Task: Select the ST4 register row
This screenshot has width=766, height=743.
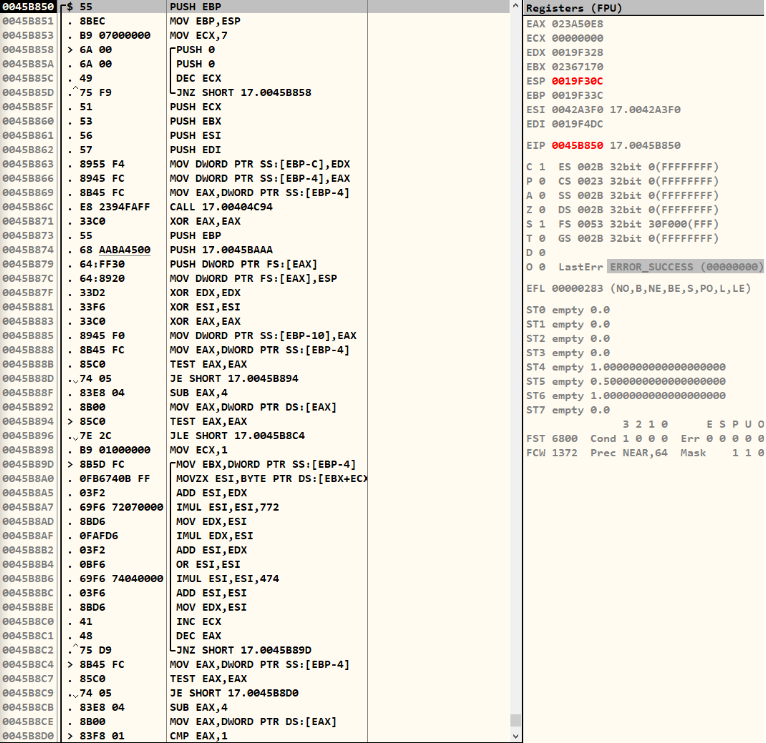Action: click(626, 367)
